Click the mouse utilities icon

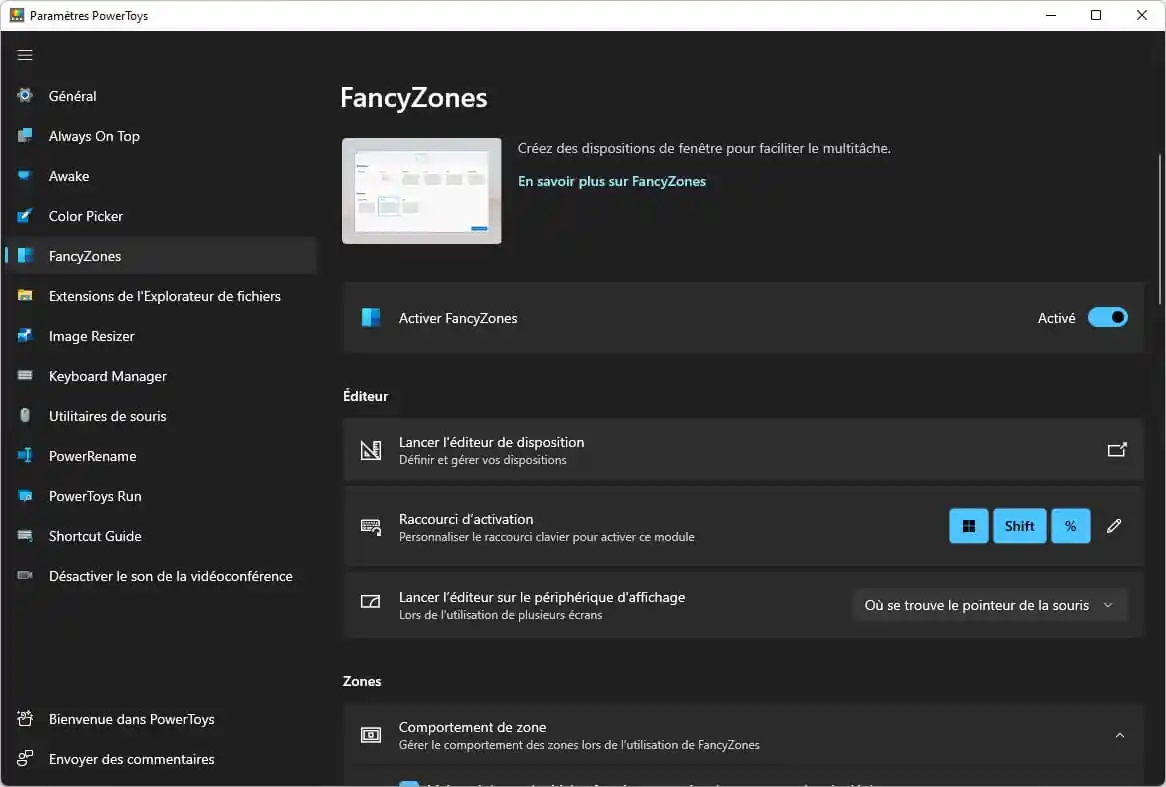click(x=25, y=416)
